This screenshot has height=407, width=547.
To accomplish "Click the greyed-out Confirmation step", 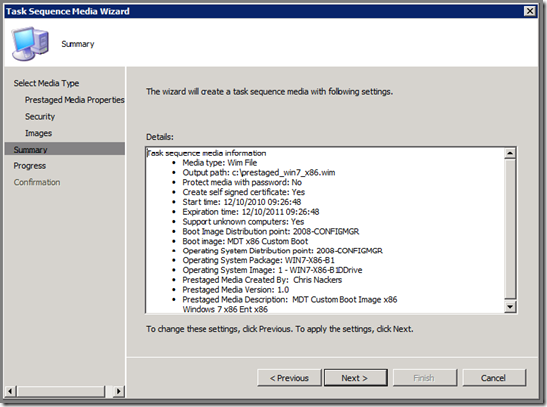I will (37, 182).
